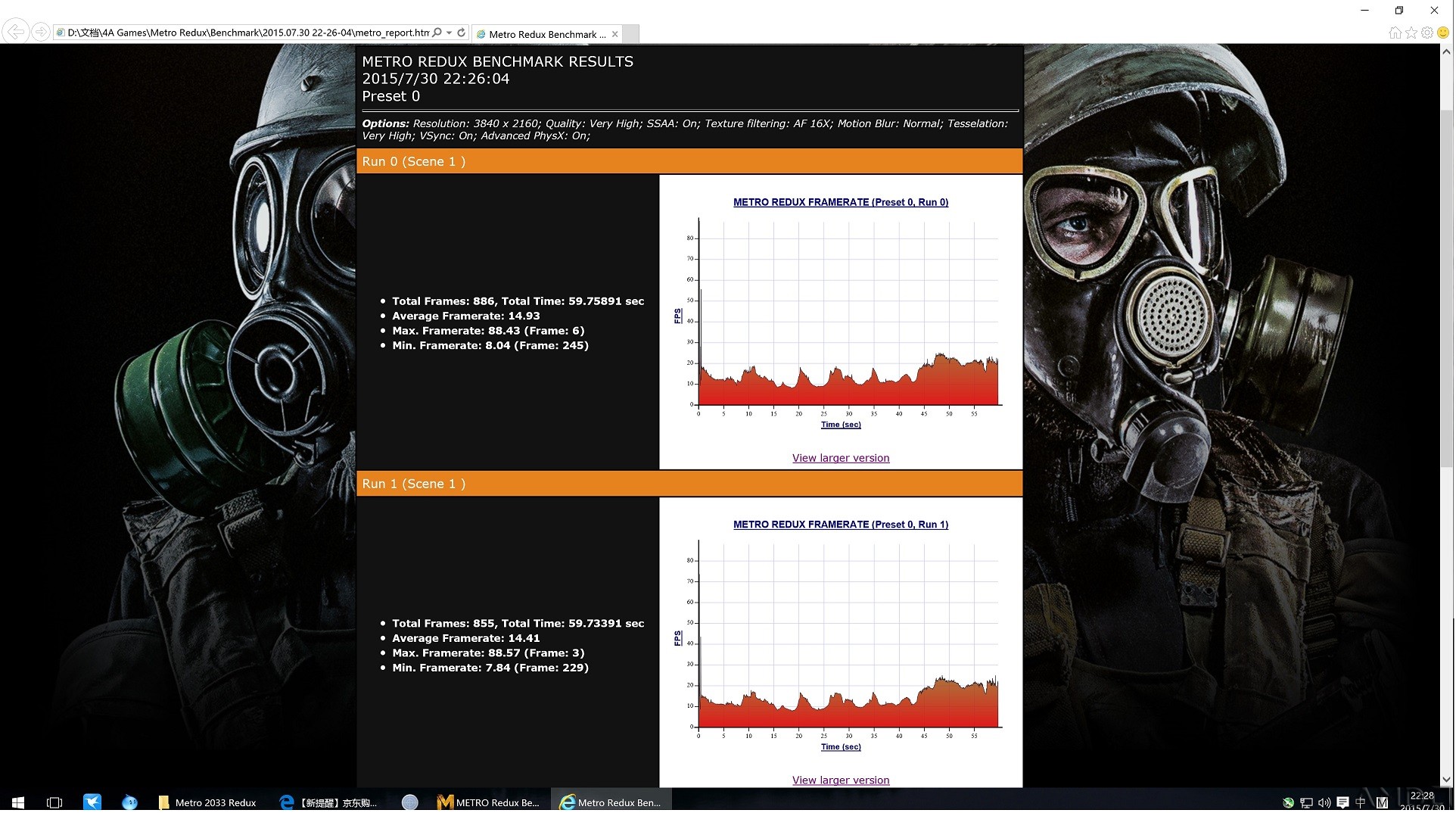This screenshot has height=813, width=1456.
Task: Open Favorites star in browser toolbar
Action: (x=1411, y=33)
